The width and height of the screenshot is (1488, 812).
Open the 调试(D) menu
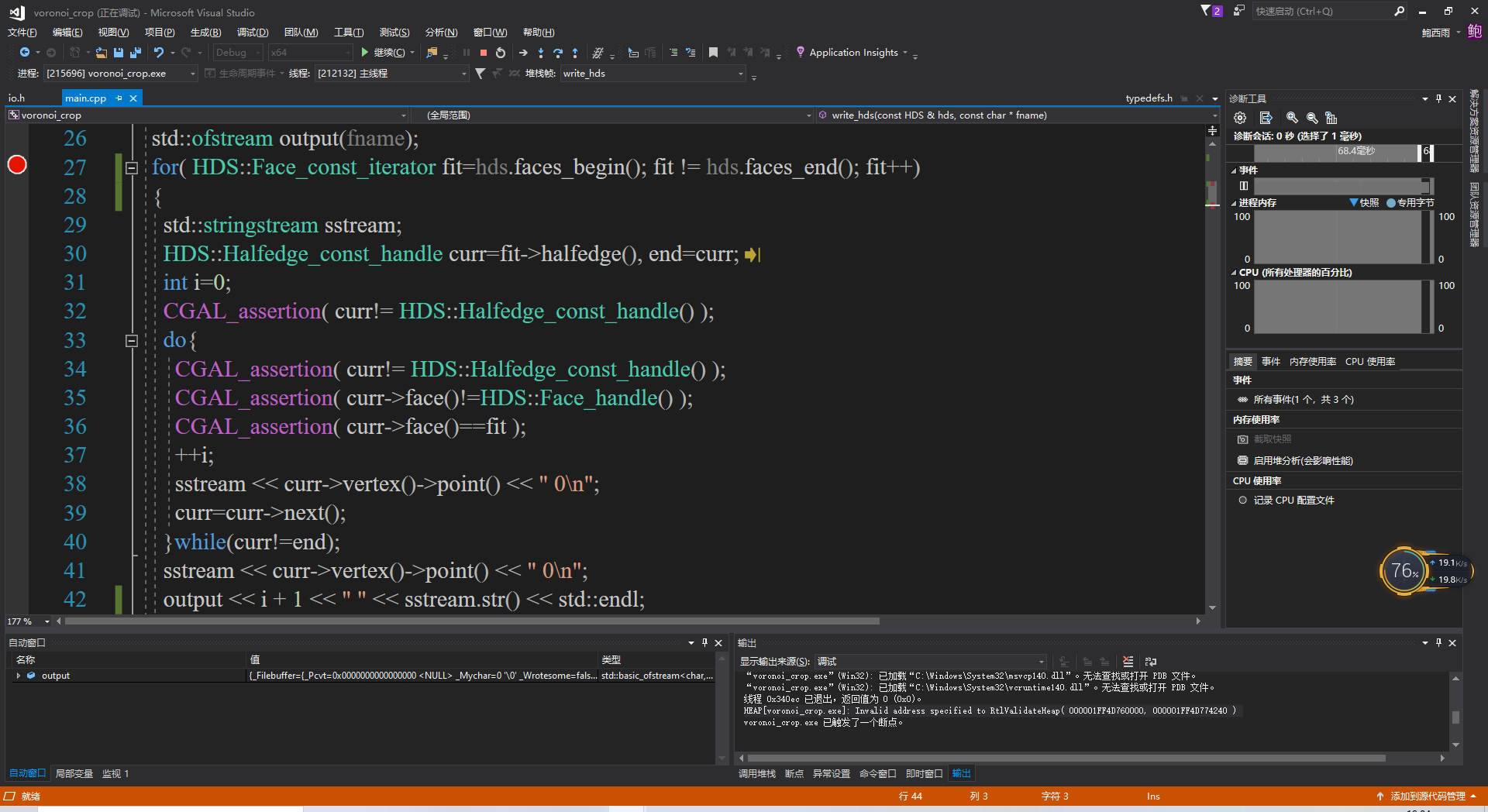[252, 32]
